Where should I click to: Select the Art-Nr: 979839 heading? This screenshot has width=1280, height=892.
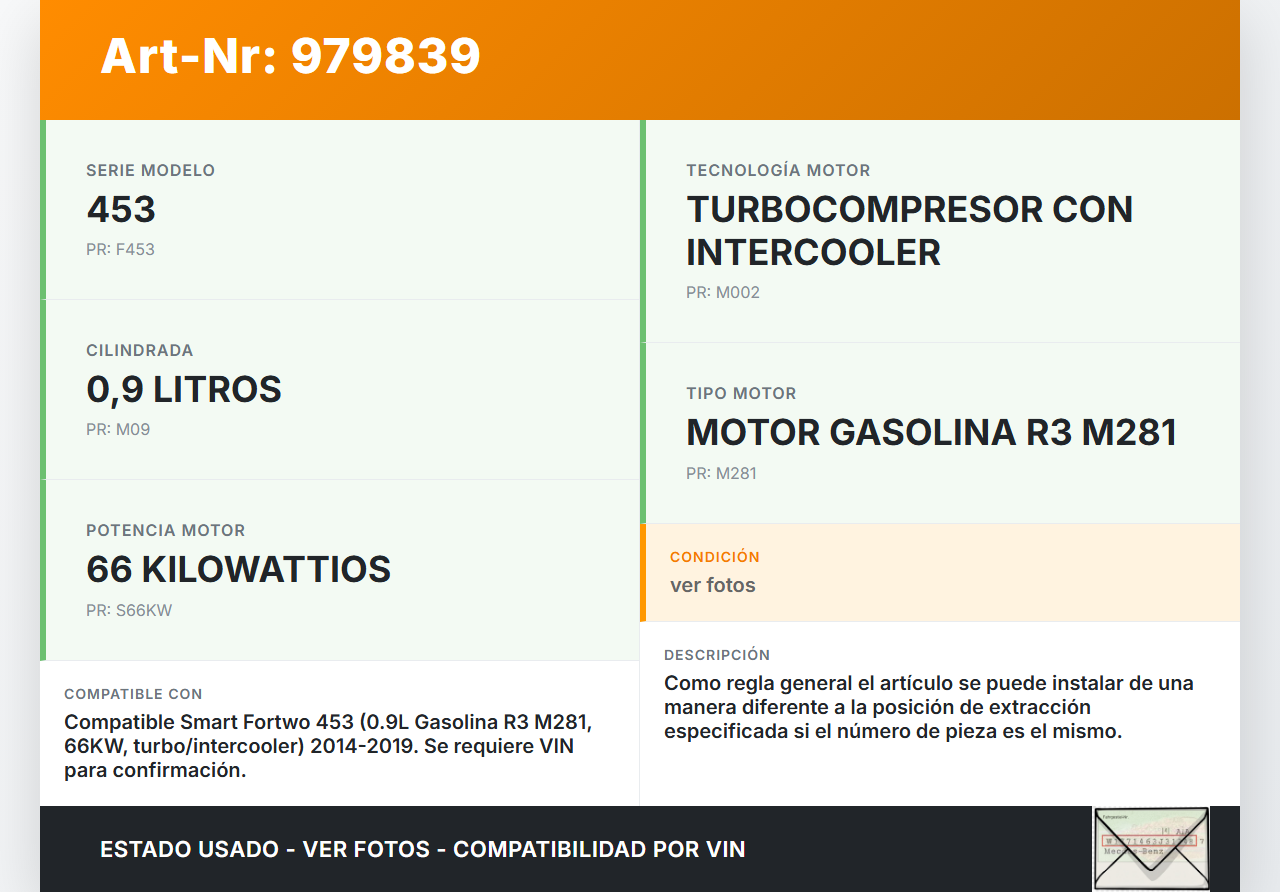pyautogui.click(x=290, y=56)
